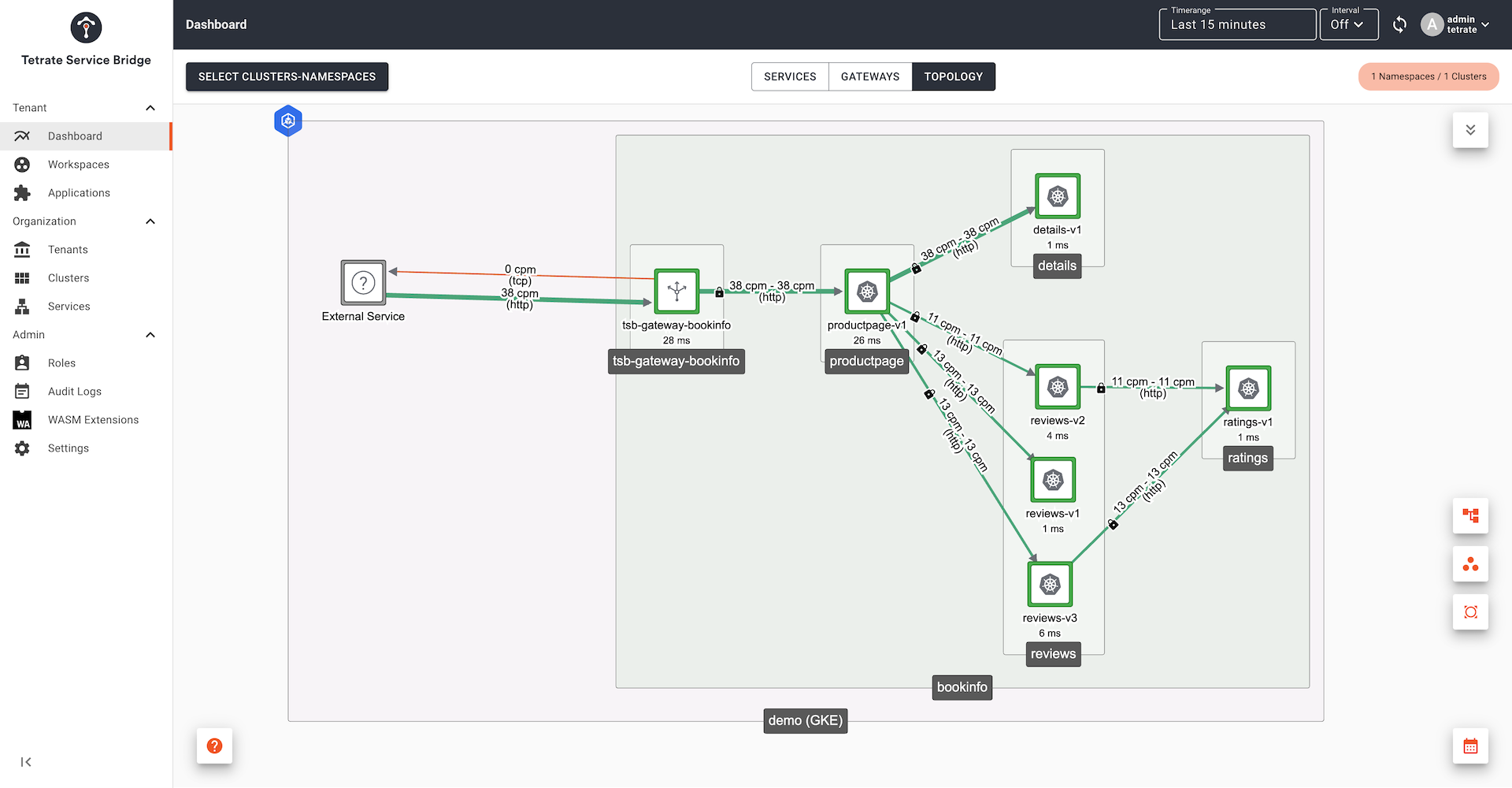The height and width of the screenshot is (788, 1512).
Task: Click the ratings service group label
Action: pyautogui.click(x=1248, y=458)
